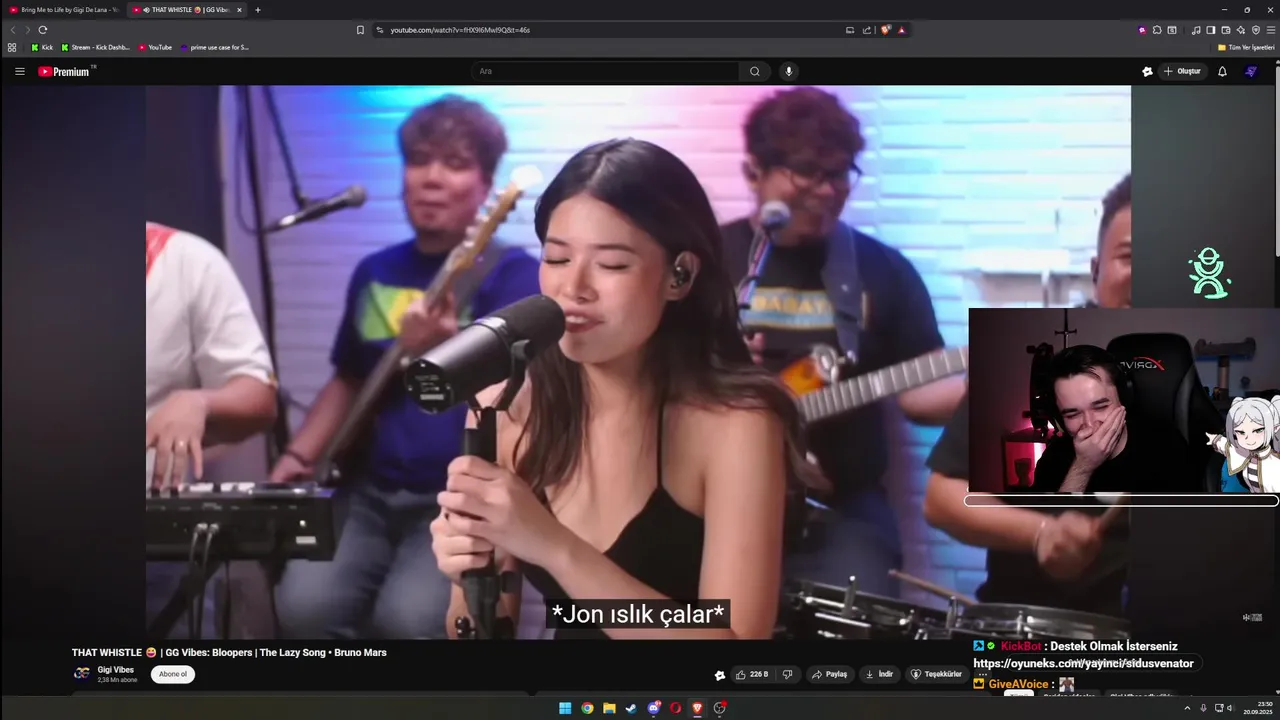Open the YouTube guide hamburger menu
Image resolution: width=1280 pixels, height=720 pixels.
[19, 71]
